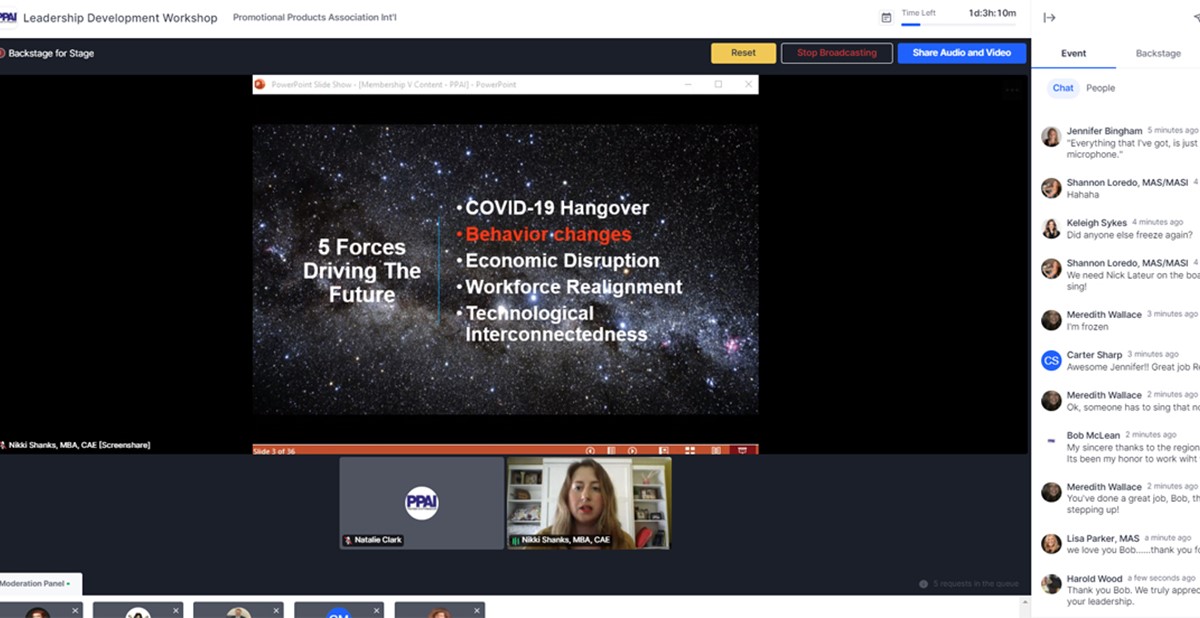This screenshot has height=618, width=1200.
Task: Select Nikki Shanks' video tile
Action: point(588,503)
